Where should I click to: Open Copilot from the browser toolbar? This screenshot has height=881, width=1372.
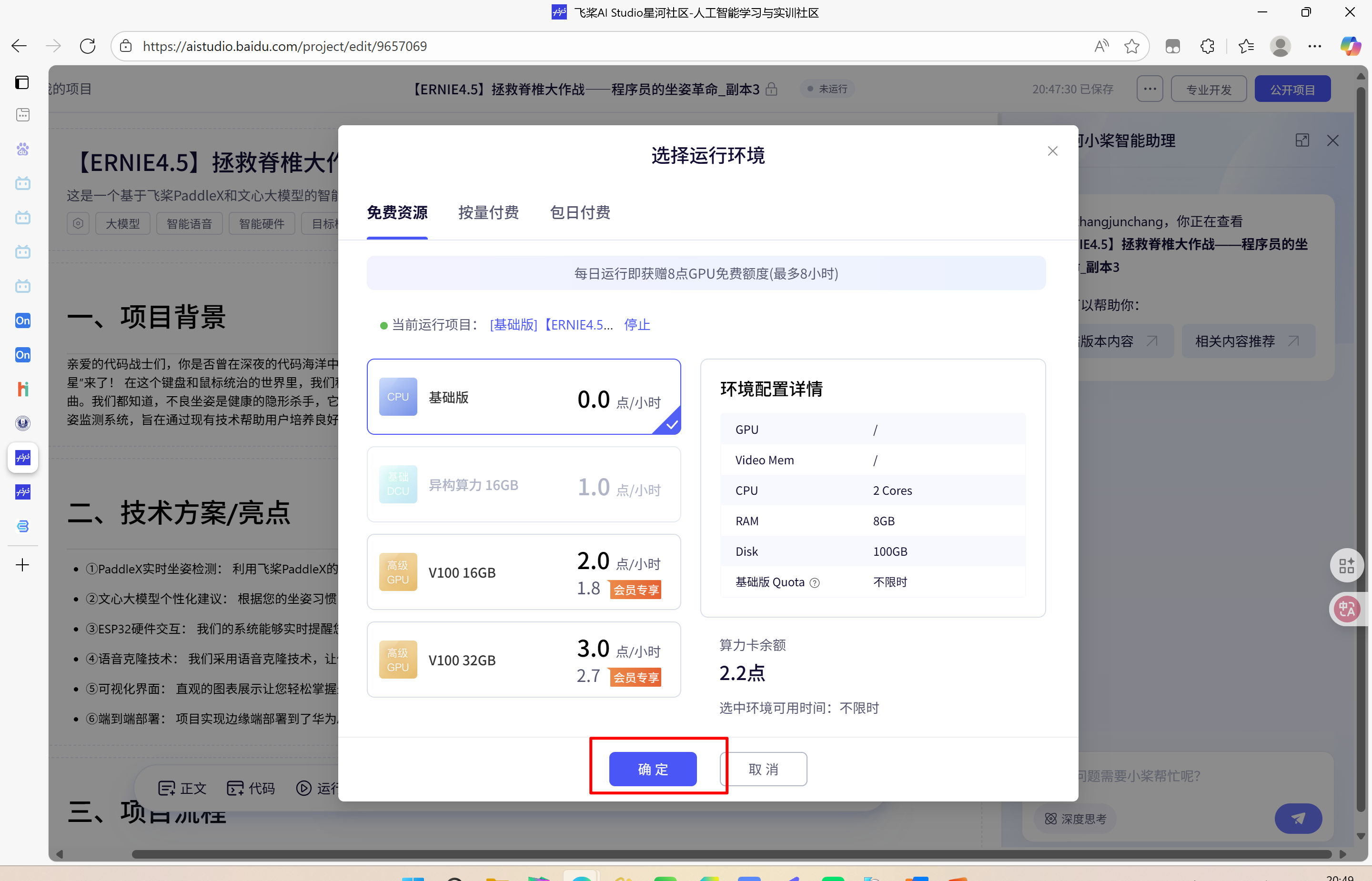pos(1351,46)
